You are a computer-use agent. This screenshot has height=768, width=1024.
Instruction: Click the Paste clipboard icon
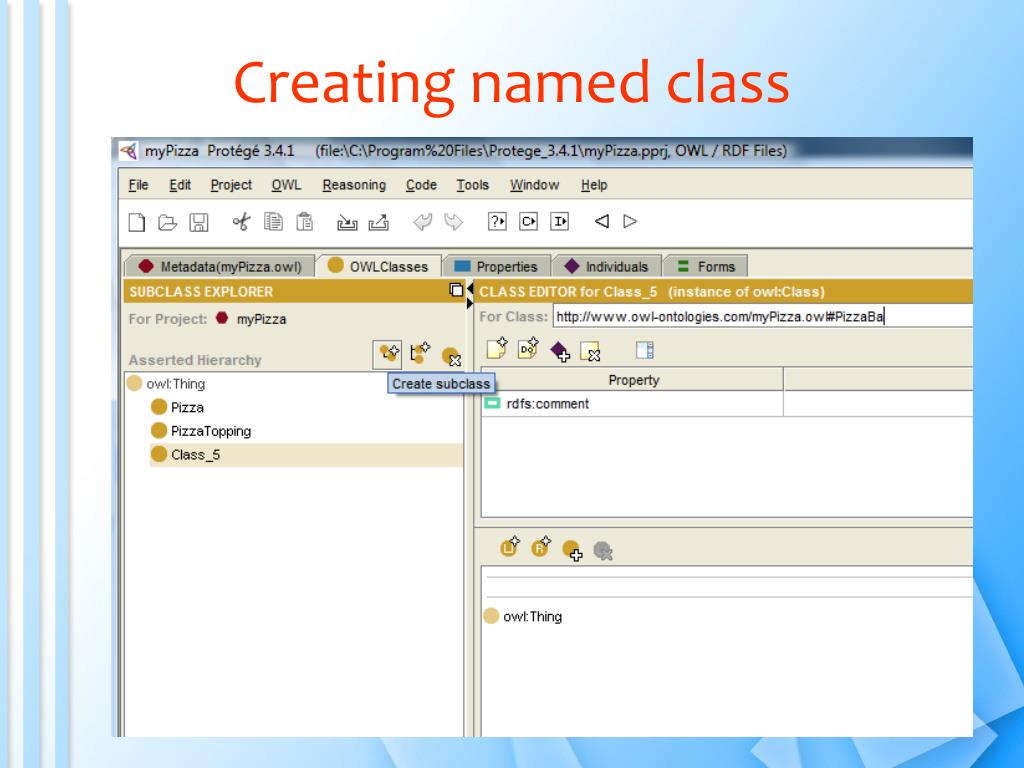[x=304, y=222]
